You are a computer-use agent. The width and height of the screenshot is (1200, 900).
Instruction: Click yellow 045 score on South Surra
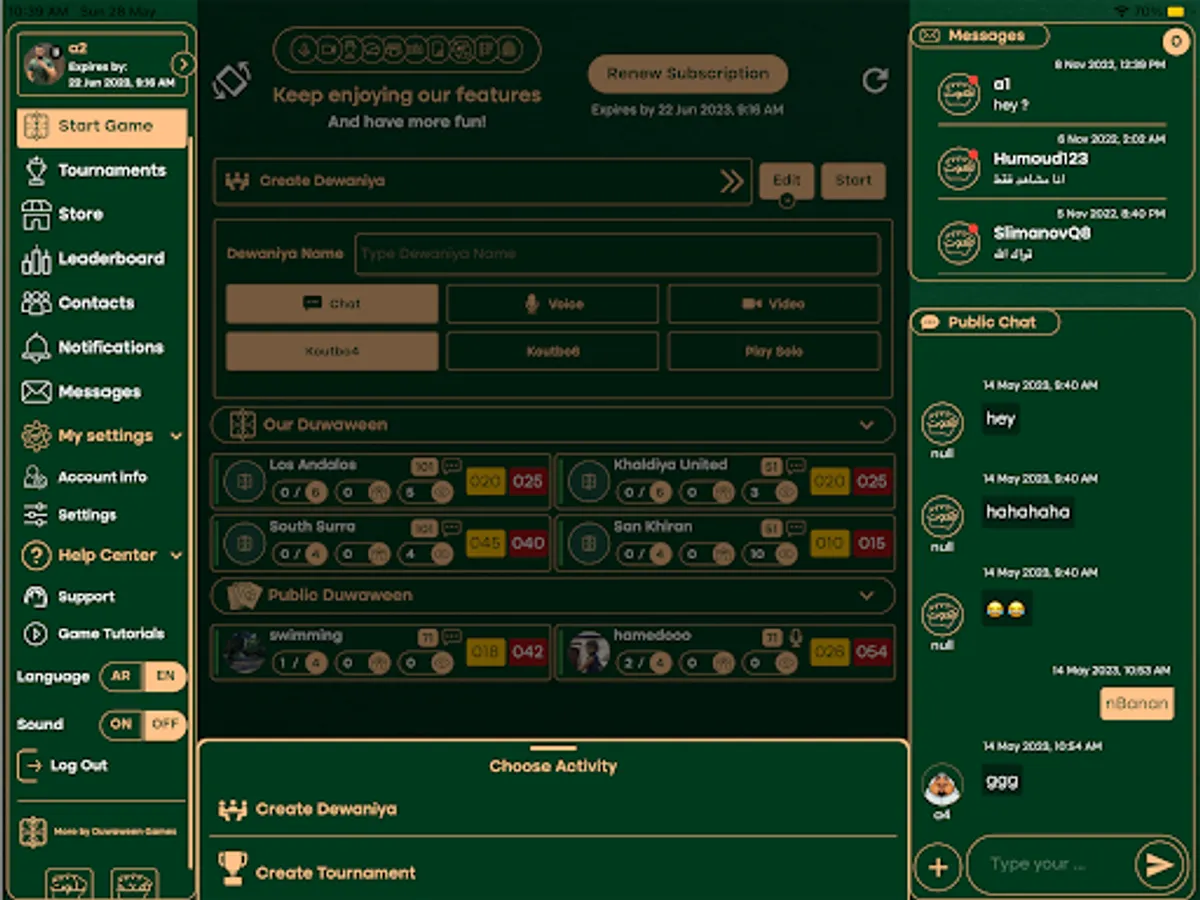(x=486, y=544)
